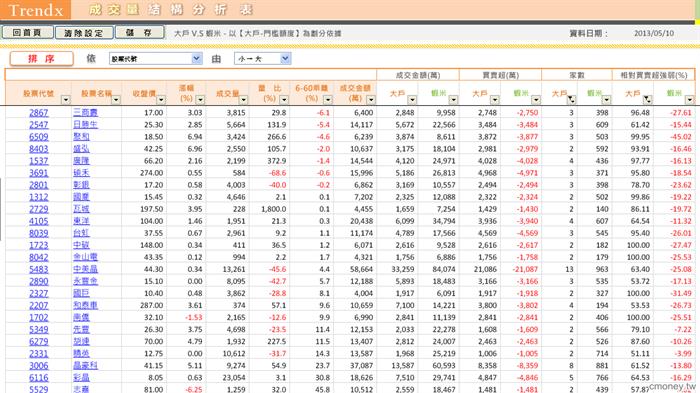Open stock code link 6279
Screen dimensions: 700x393
(38, 342)
